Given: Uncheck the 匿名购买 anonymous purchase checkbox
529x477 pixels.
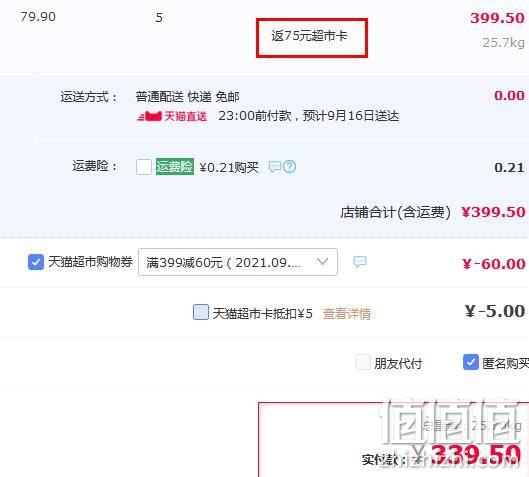Looking at the screenshot, I should 471,362.
